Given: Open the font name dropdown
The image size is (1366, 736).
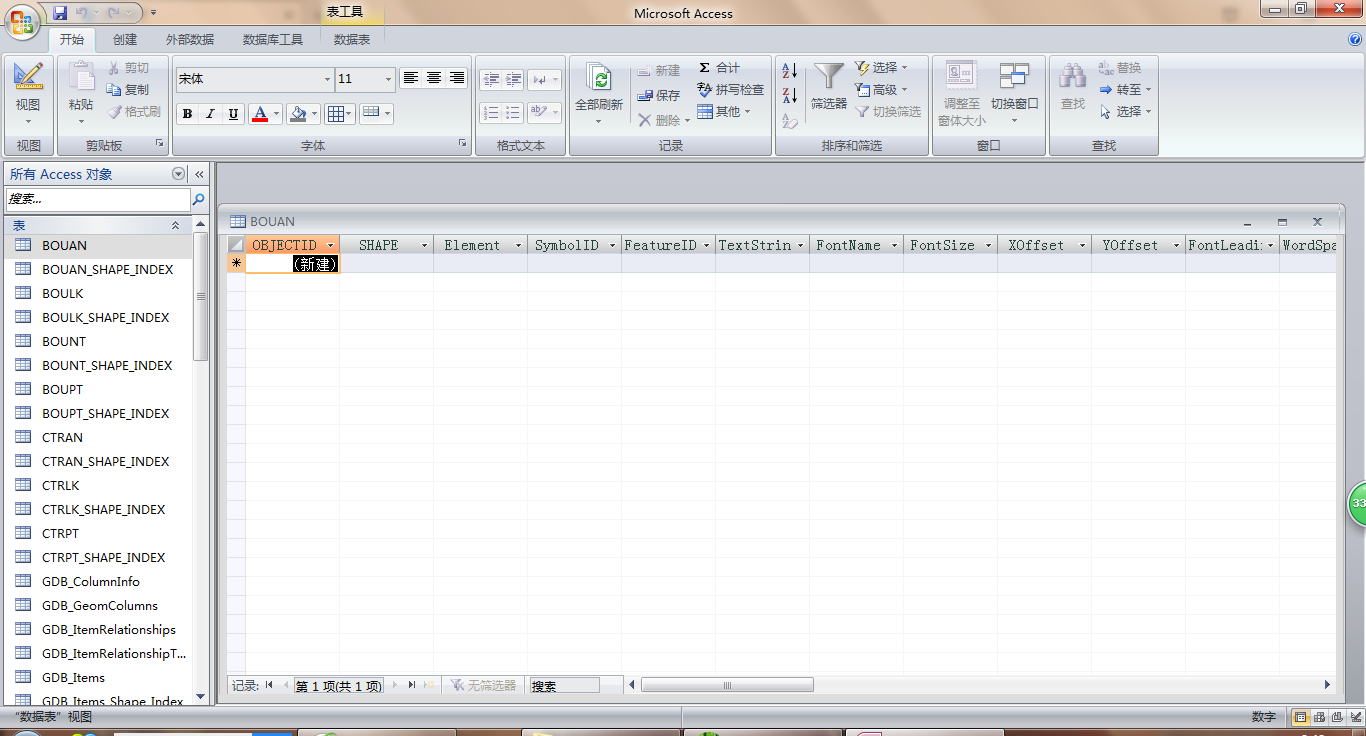Looking at the screenshot, I should point(327,79).
